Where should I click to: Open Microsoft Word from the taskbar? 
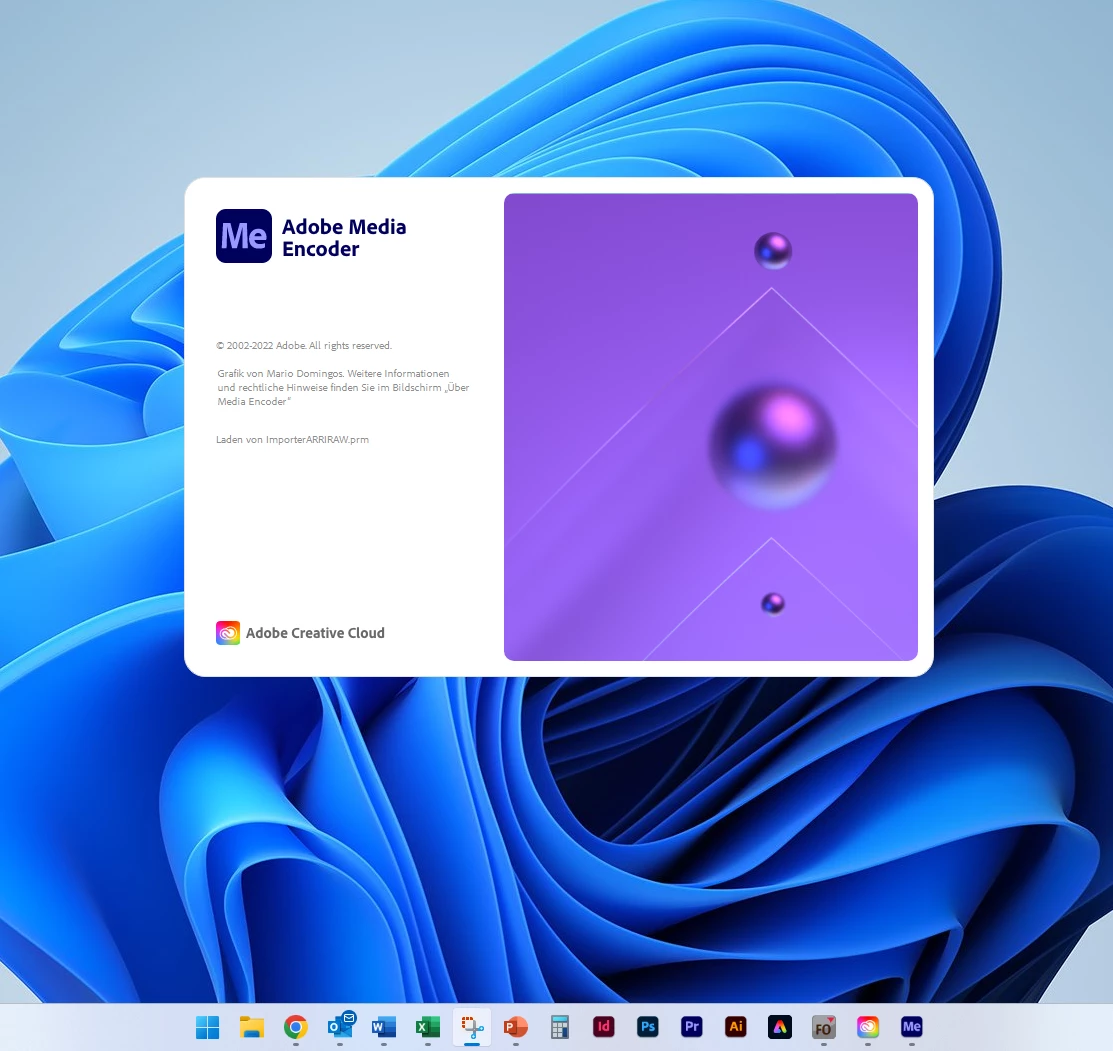pos(384,1027)
